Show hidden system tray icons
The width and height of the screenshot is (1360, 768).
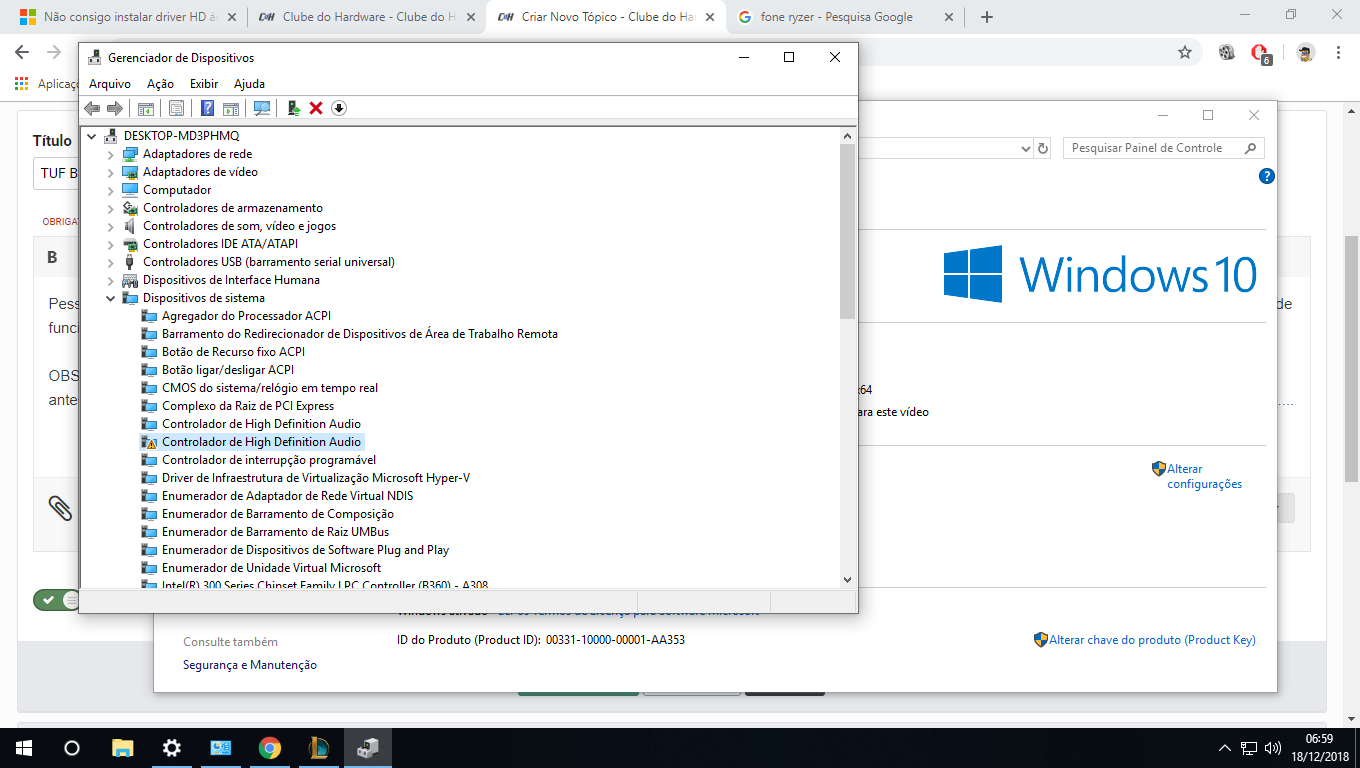pos(1225,748)
